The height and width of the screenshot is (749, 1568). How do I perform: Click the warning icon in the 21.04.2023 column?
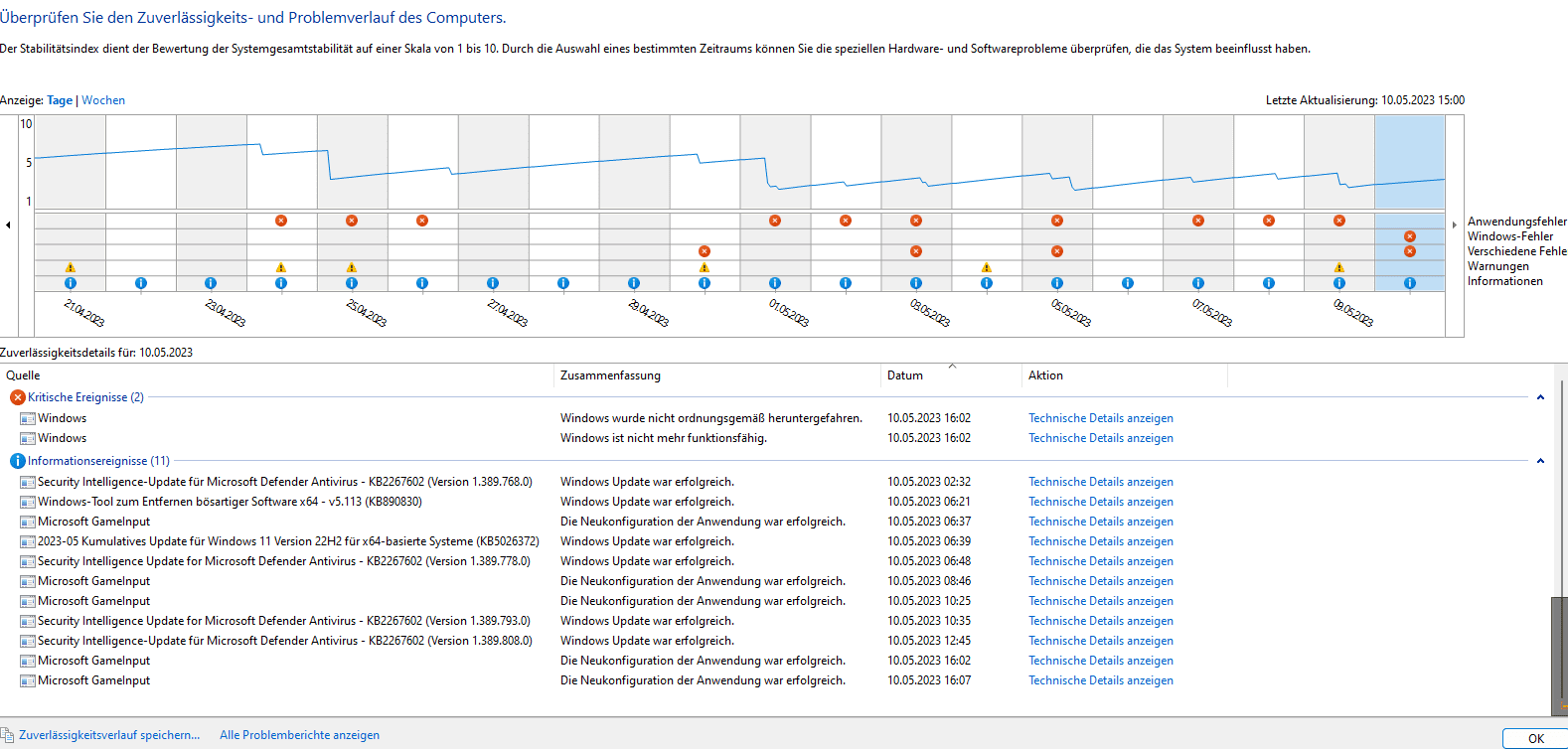(71, 267)
